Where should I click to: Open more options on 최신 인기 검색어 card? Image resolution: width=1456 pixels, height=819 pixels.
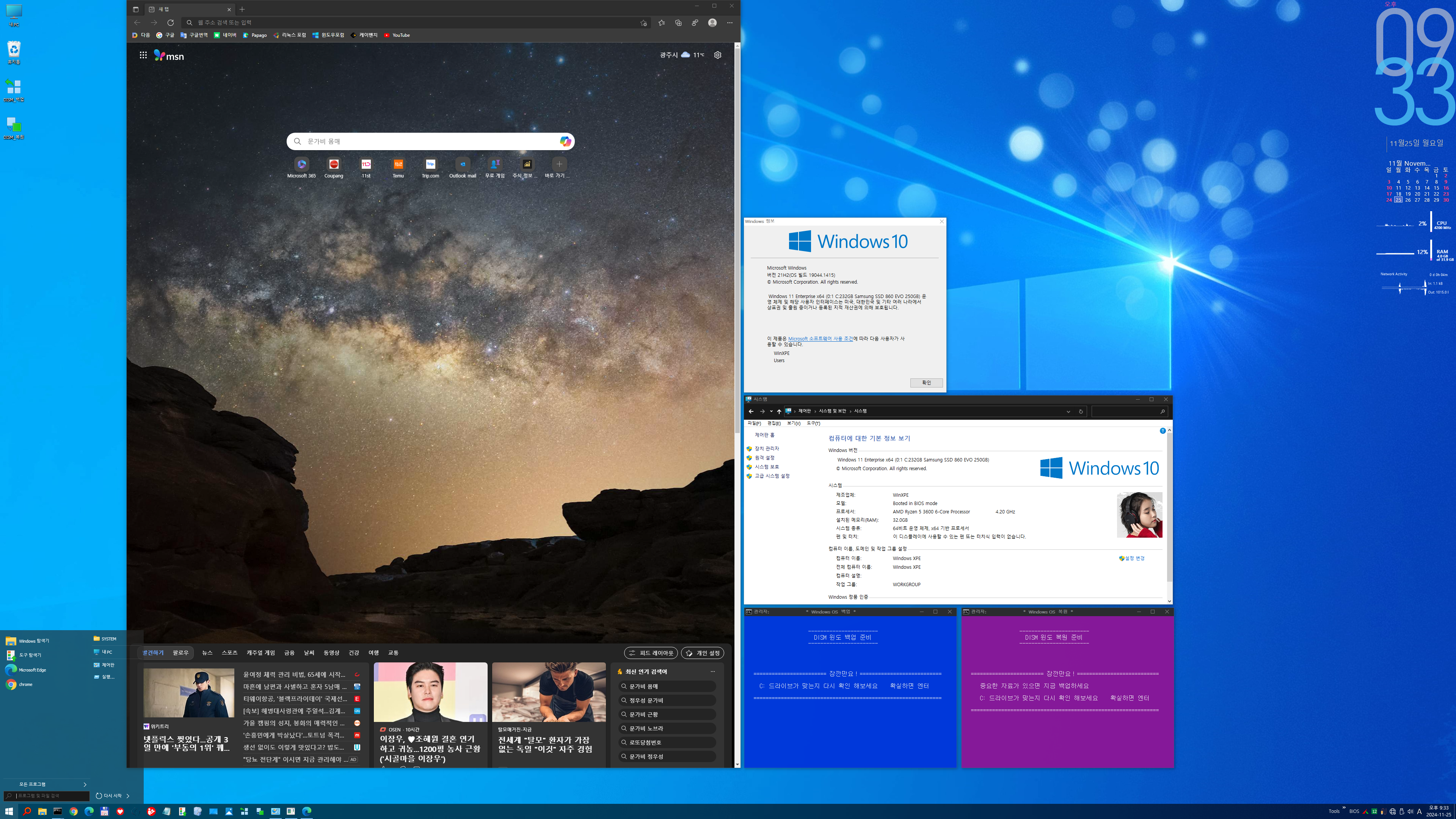pos(712,672)
